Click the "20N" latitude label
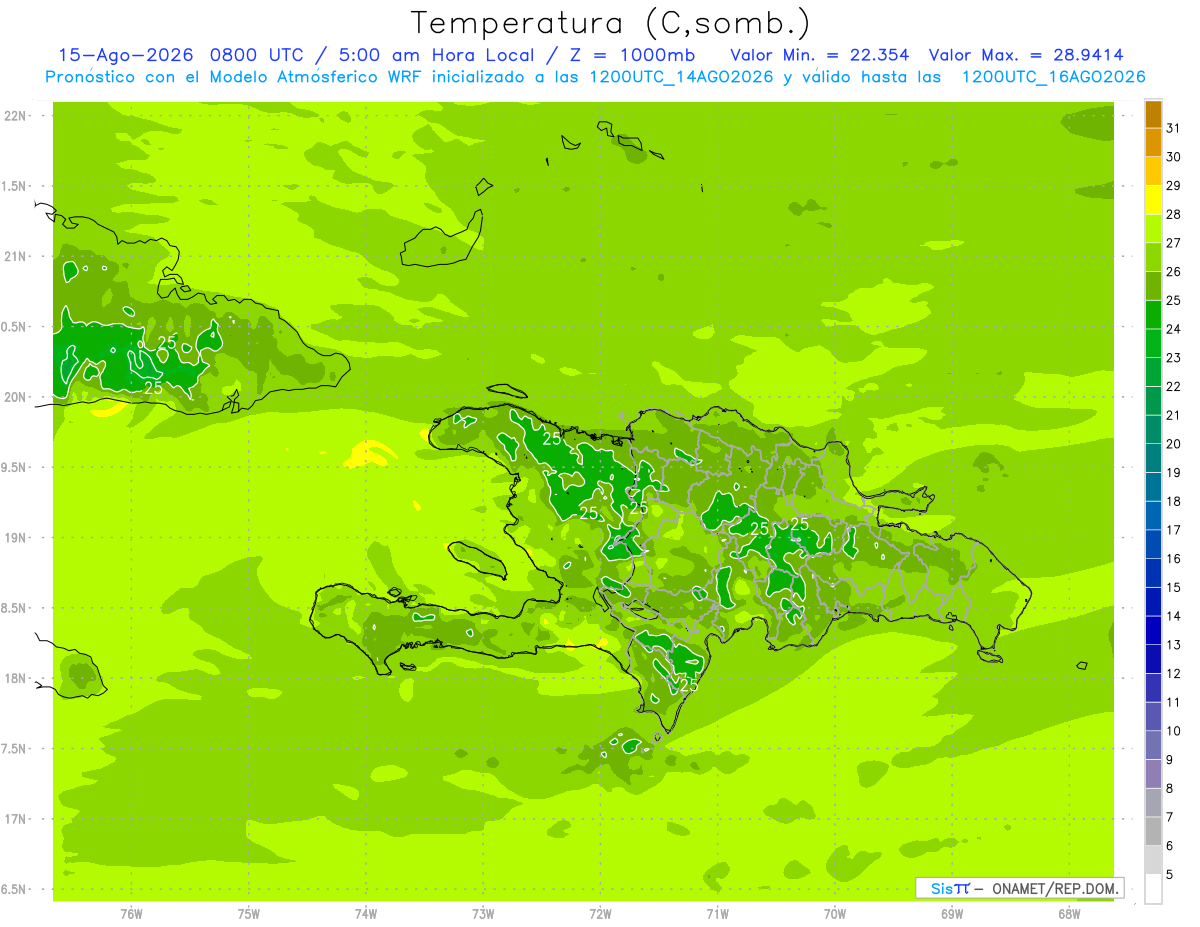Viewport: 1200px width, 927px height. click(x=15, y=397)
